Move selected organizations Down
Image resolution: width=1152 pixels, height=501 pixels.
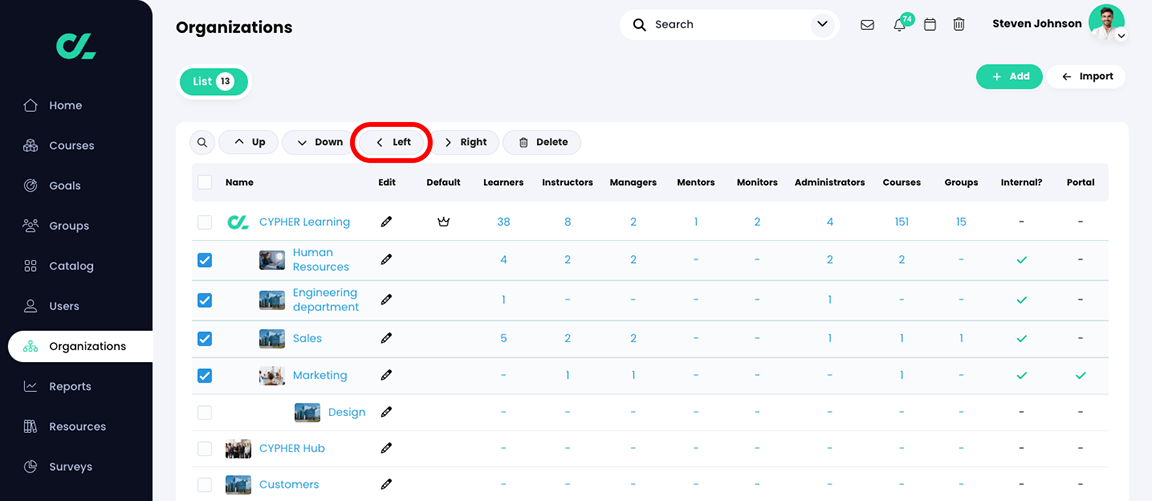pyautogui.click(x=319, y=143)
